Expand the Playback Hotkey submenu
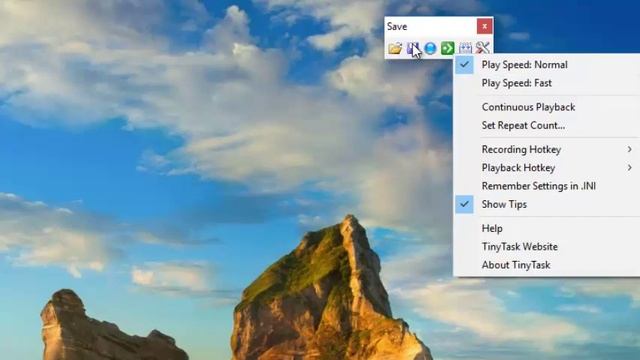This screenshot has width=640, height=360. [547, 168]
